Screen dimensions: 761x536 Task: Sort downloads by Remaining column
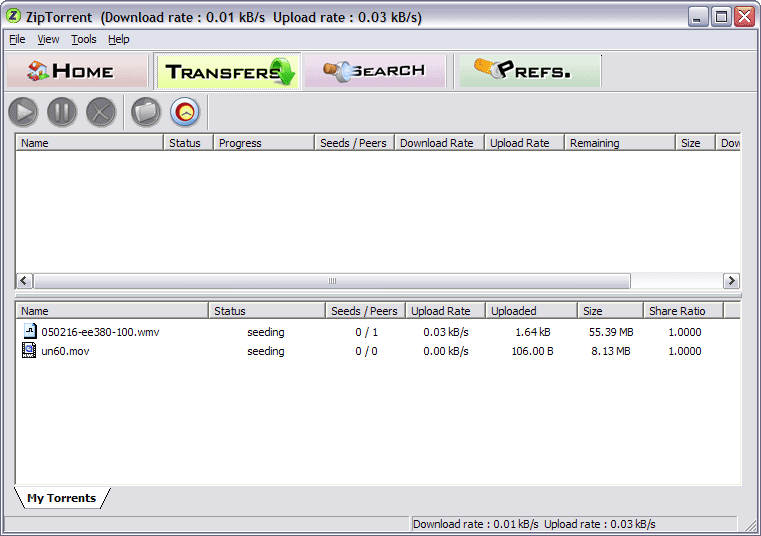[620, 143]
